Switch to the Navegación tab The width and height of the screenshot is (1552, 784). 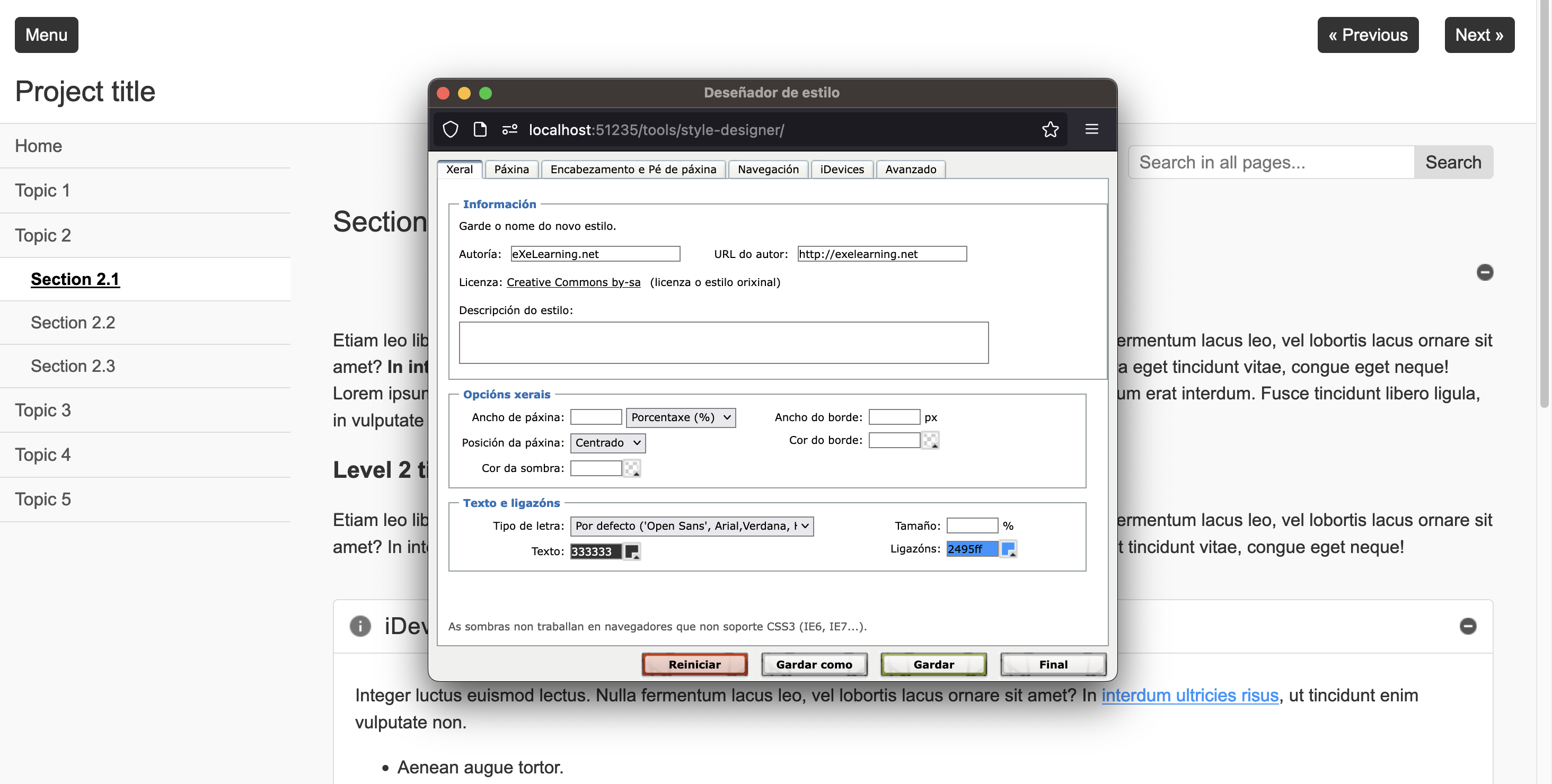click(768, 169)
